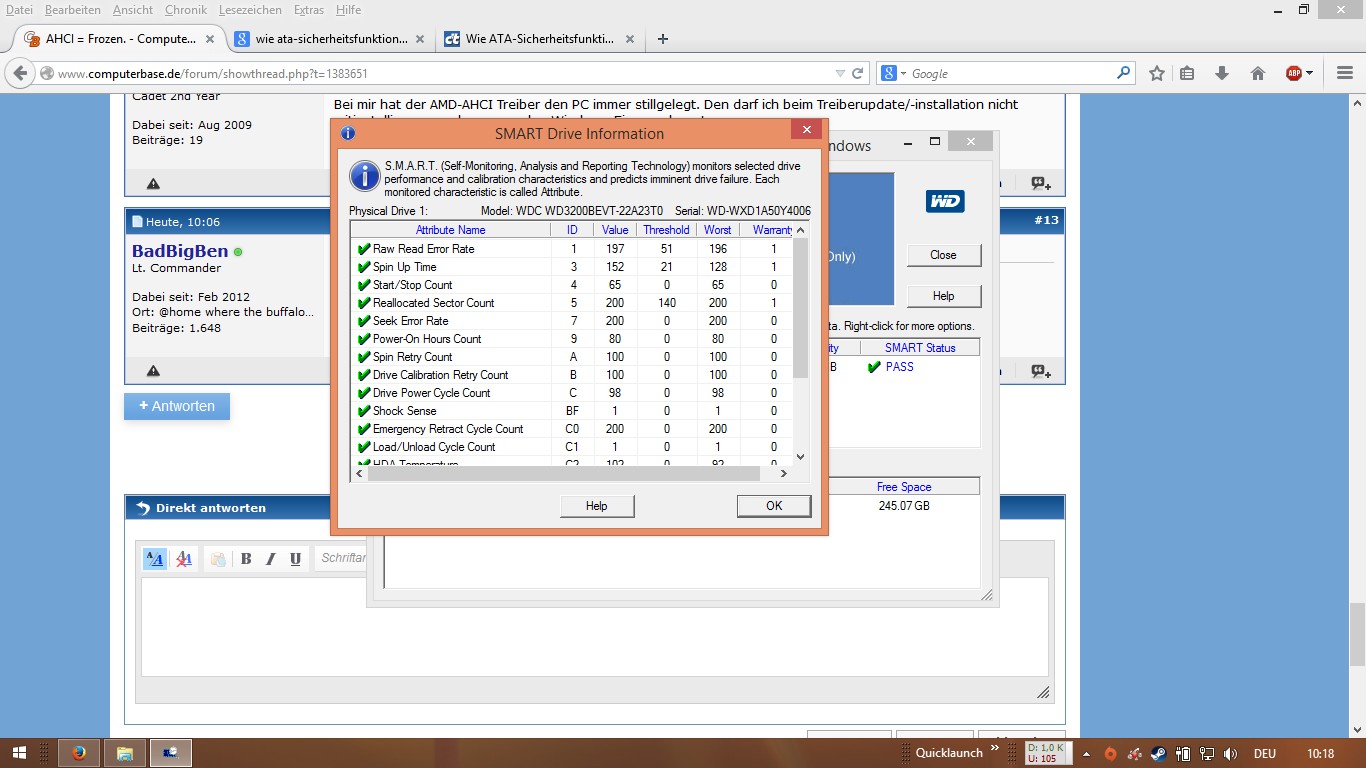Close the 'wie ata-sicherheitsfunktion' tab
Screen dimensions: 1366x768
coord(420,39)
